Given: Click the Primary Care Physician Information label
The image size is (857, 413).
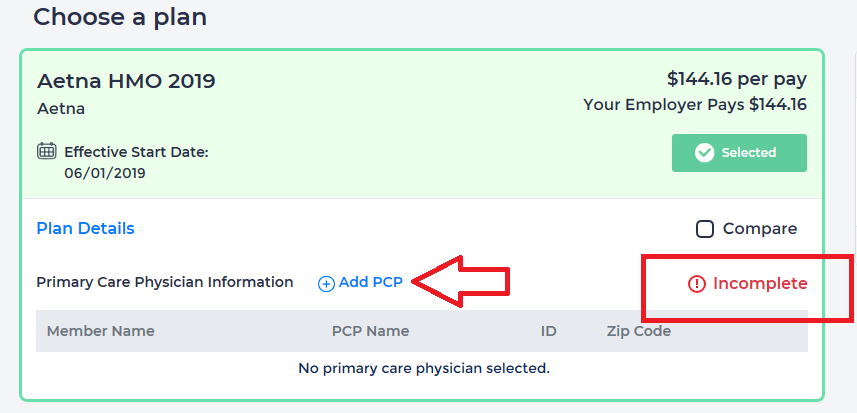Looking at the screenshot, I should pyautogui.click(x=165, y=283).
